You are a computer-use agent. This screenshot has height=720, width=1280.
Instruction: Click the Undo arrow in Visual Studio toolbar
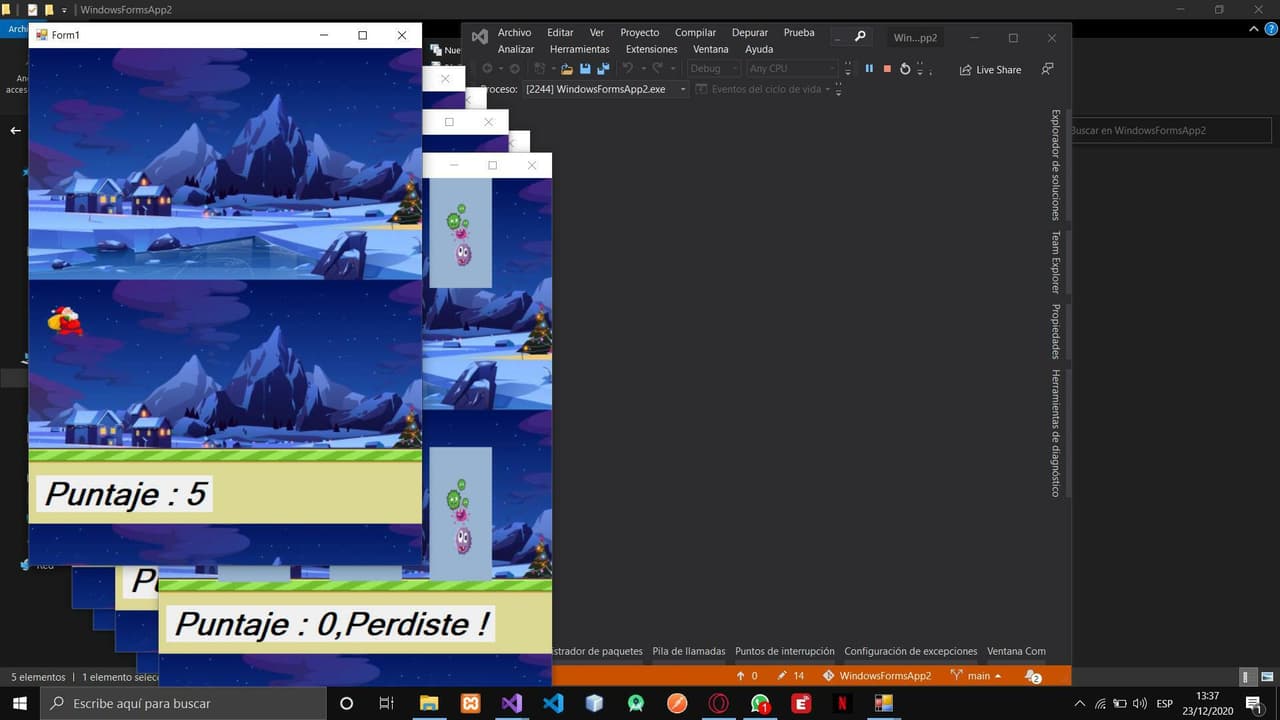[x=628, y=69]
